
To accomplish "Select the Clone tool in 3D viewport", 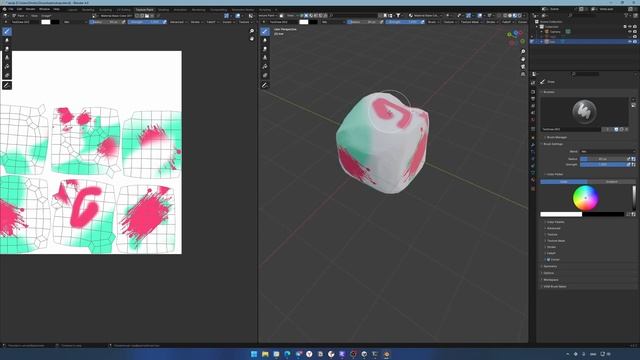I will click(265, 58).
